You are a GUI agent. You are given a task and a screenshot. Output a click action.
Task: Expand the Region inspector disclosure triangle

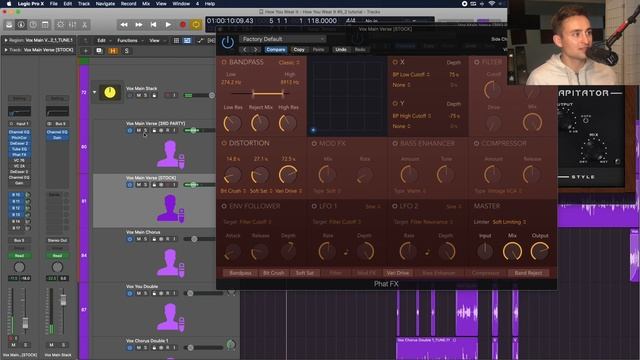[6, 40]
